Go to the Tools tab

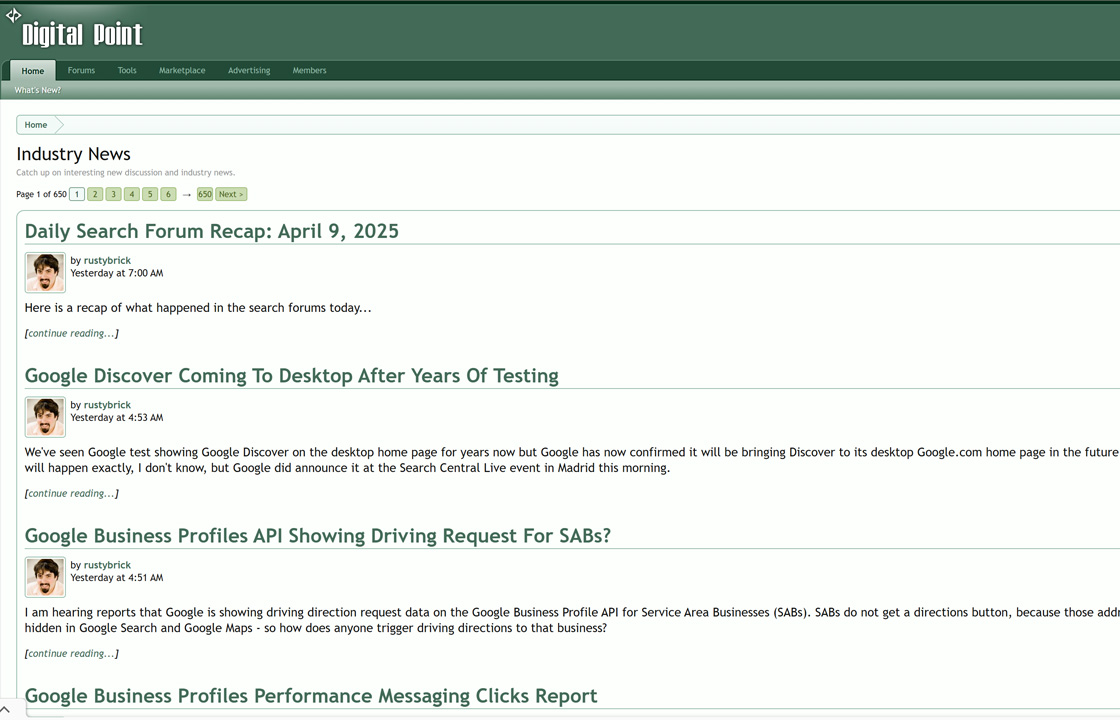[127, 71]
